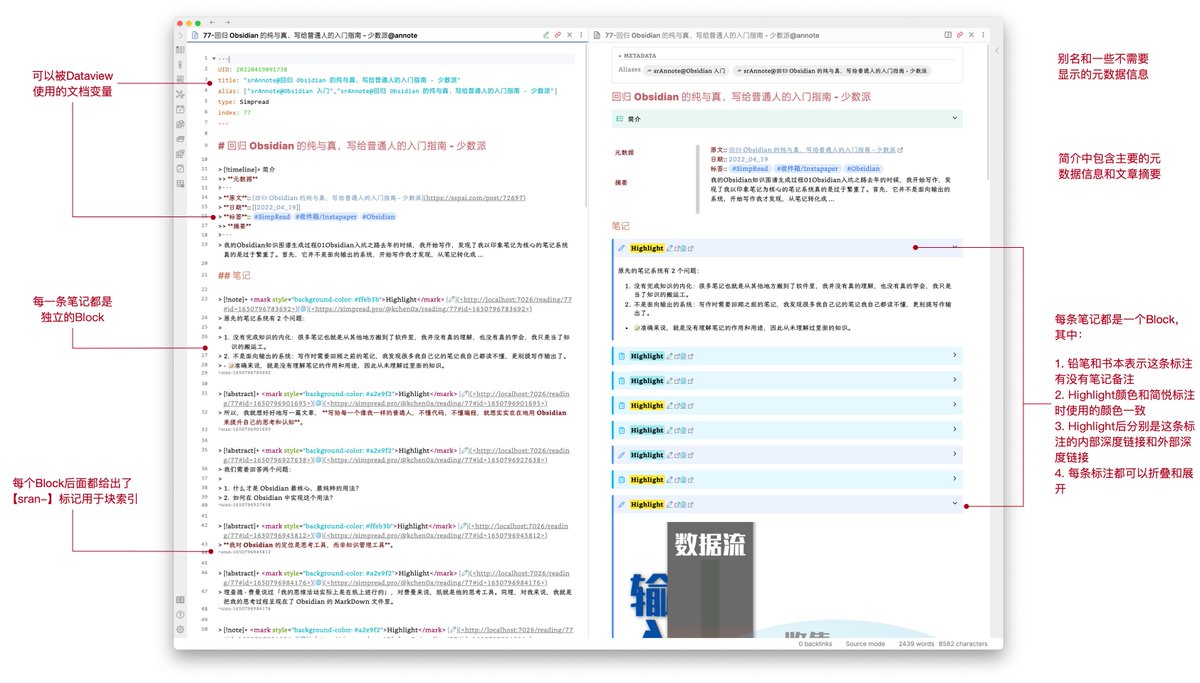Open the calendar daily note ribbon icon
This screenshot has width=1200, height=683.
pos(180,109)
